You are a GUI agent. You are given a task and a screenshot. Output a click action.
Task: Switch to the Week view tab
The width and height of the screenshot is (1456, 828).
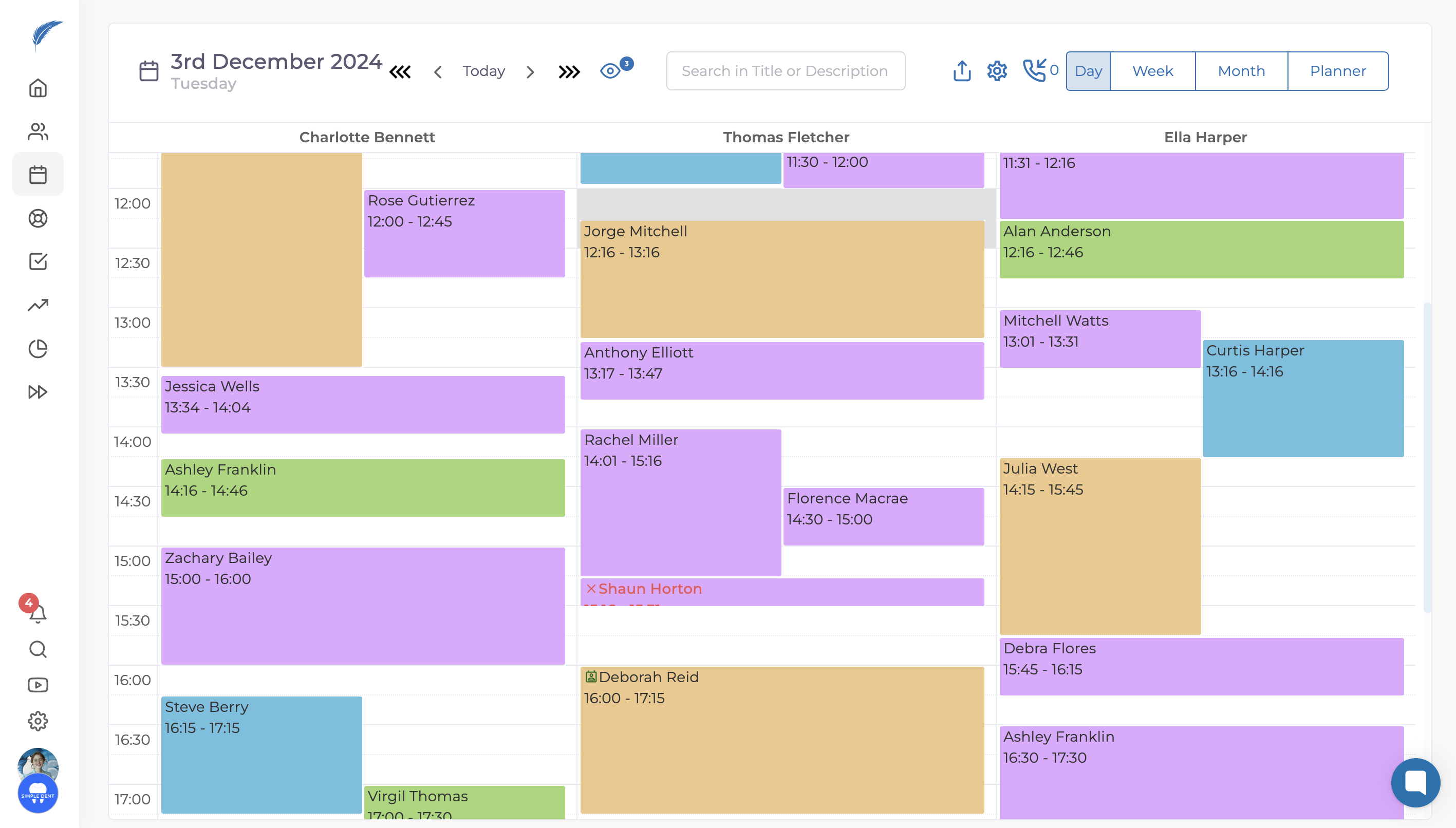1152,71
